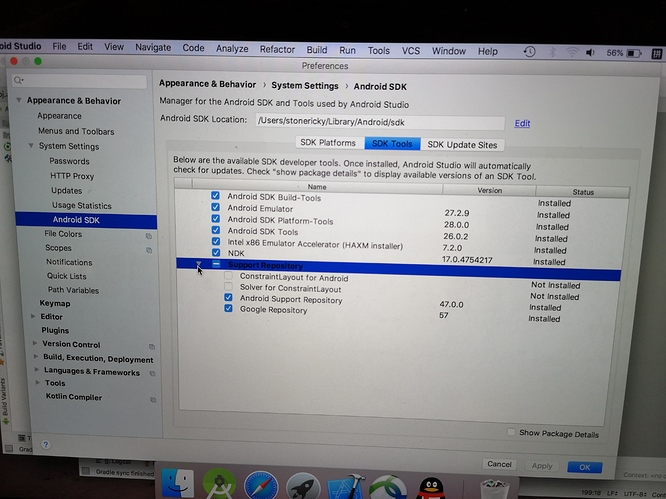Click the Apply button
The image size is (666, 499).
542,466
